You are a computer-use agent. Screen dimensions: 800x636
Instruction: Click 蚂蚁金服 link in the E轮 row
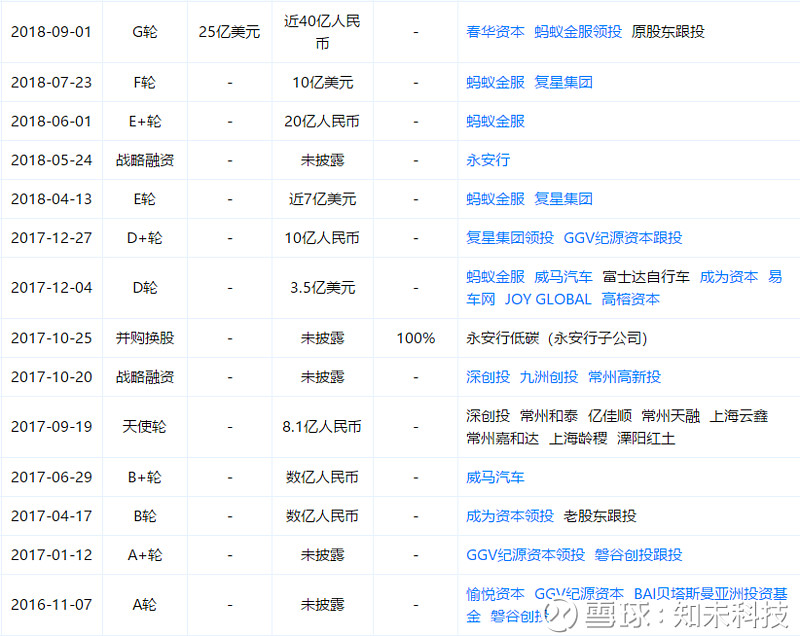495,199
